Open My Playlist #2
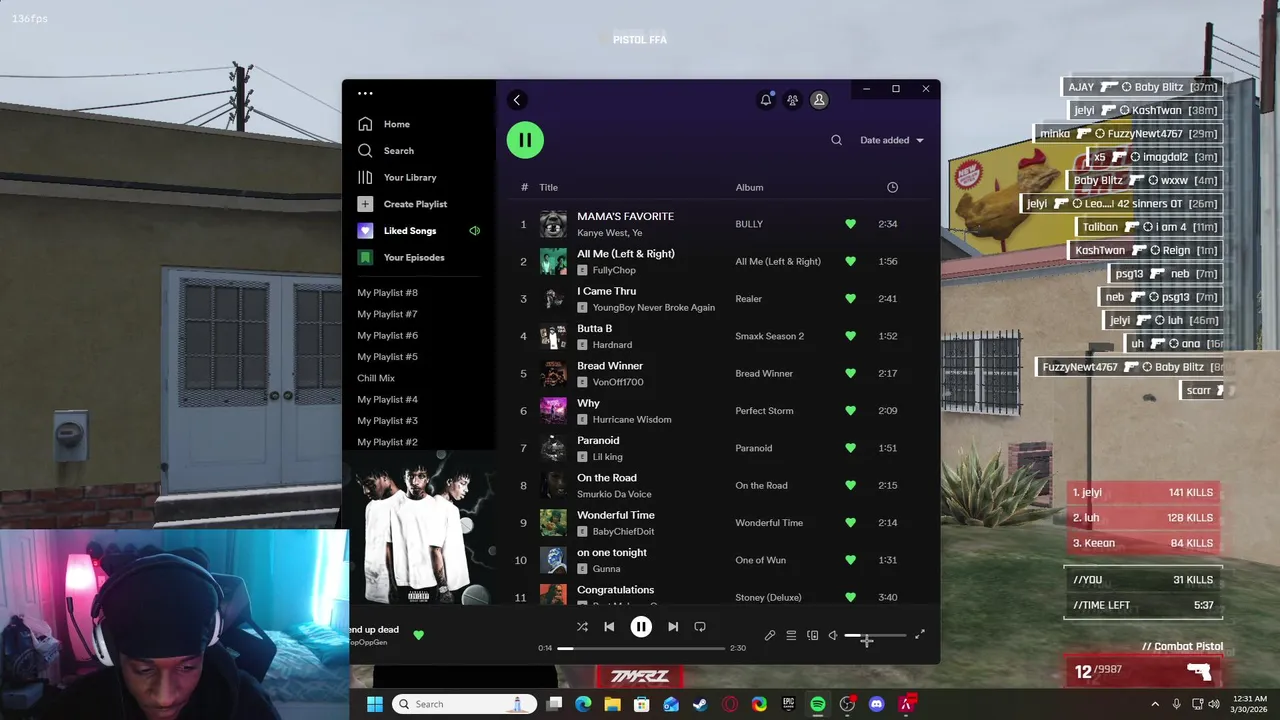Screen dimensions: 1280x720 coord(388,442)
